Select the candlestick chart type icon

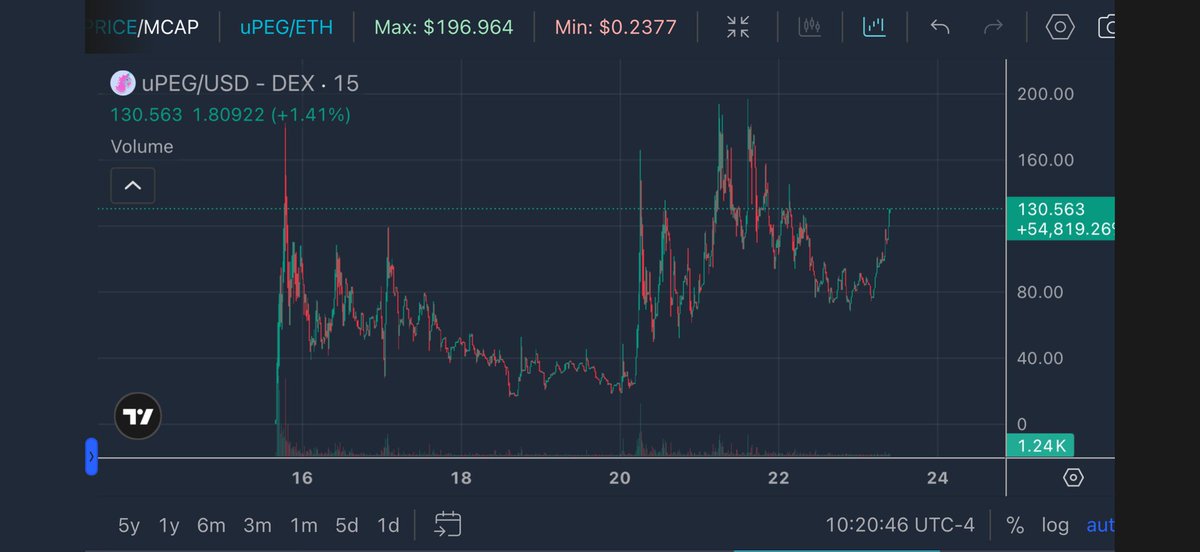click(x=810, y=27)
